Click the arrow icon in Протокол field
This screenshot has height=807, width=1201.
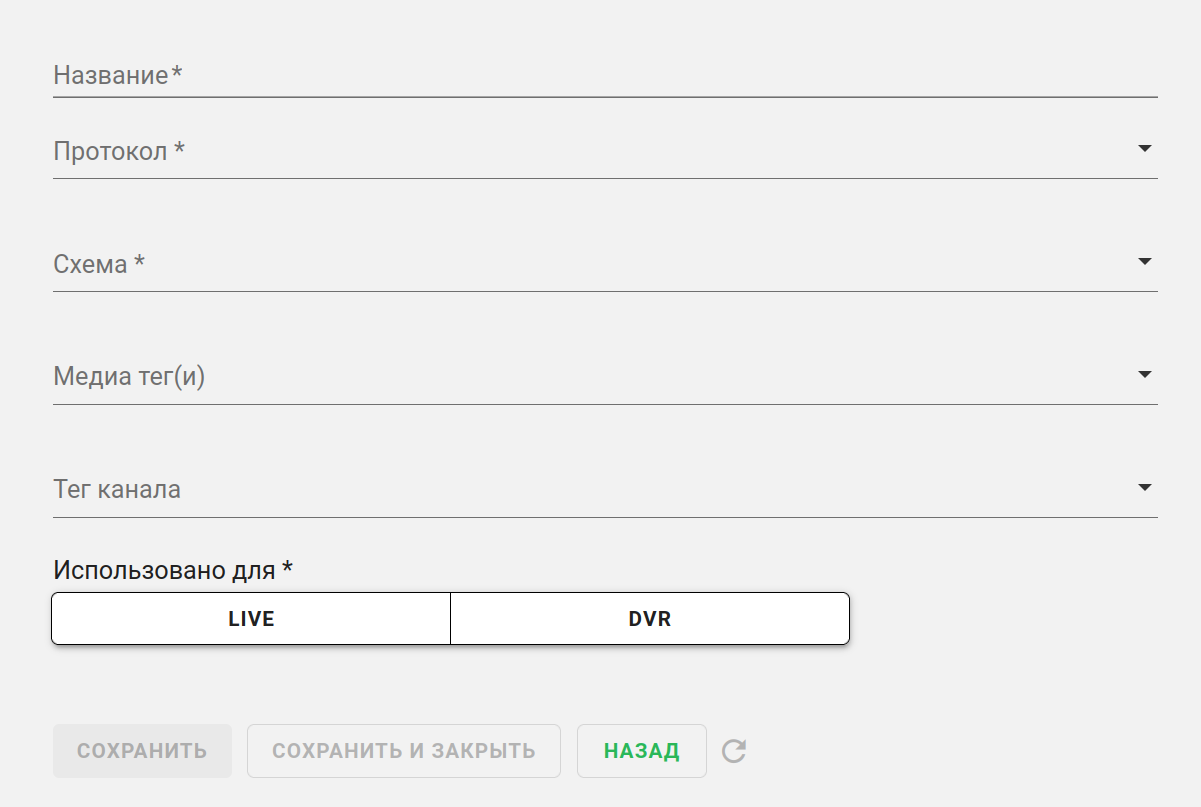point(1145,149)
